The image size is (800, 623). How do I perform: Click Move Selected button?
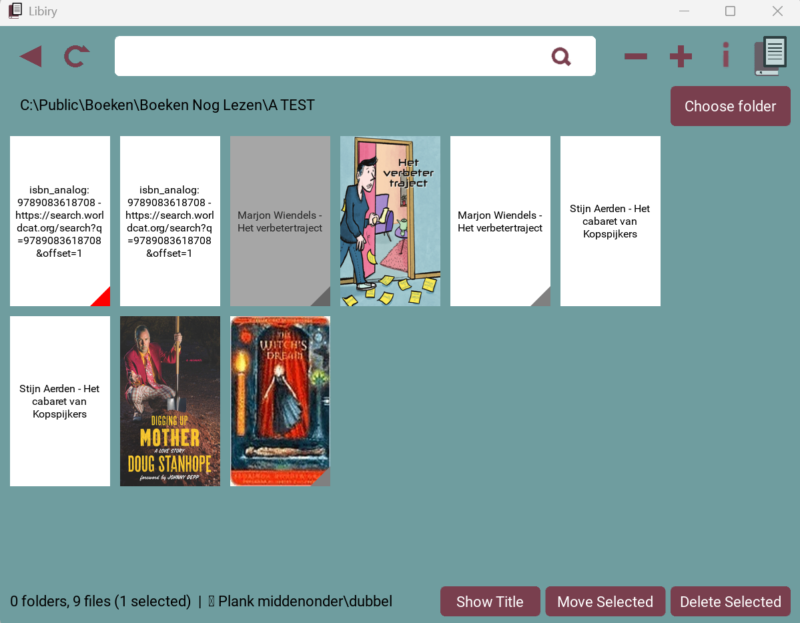tap(604, 601)
